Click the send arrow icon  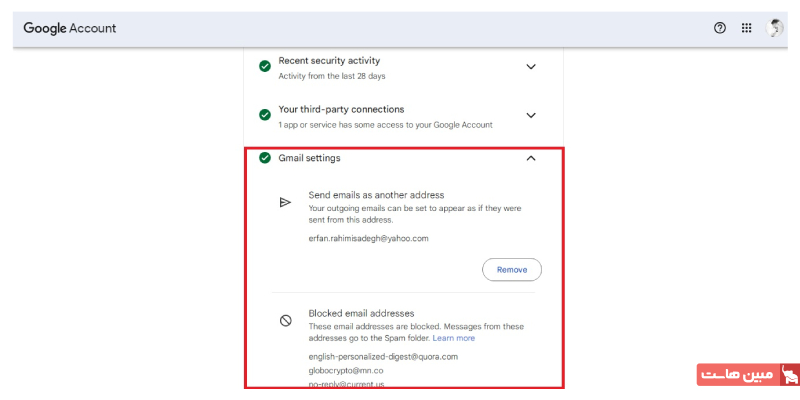[x=285, y=202]
